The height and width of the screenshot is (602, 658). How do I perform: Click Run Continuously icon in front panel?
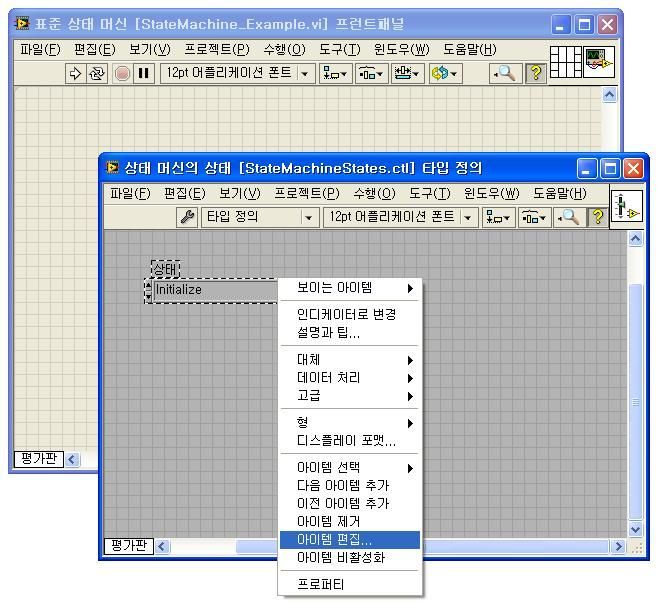pos(97,73)
